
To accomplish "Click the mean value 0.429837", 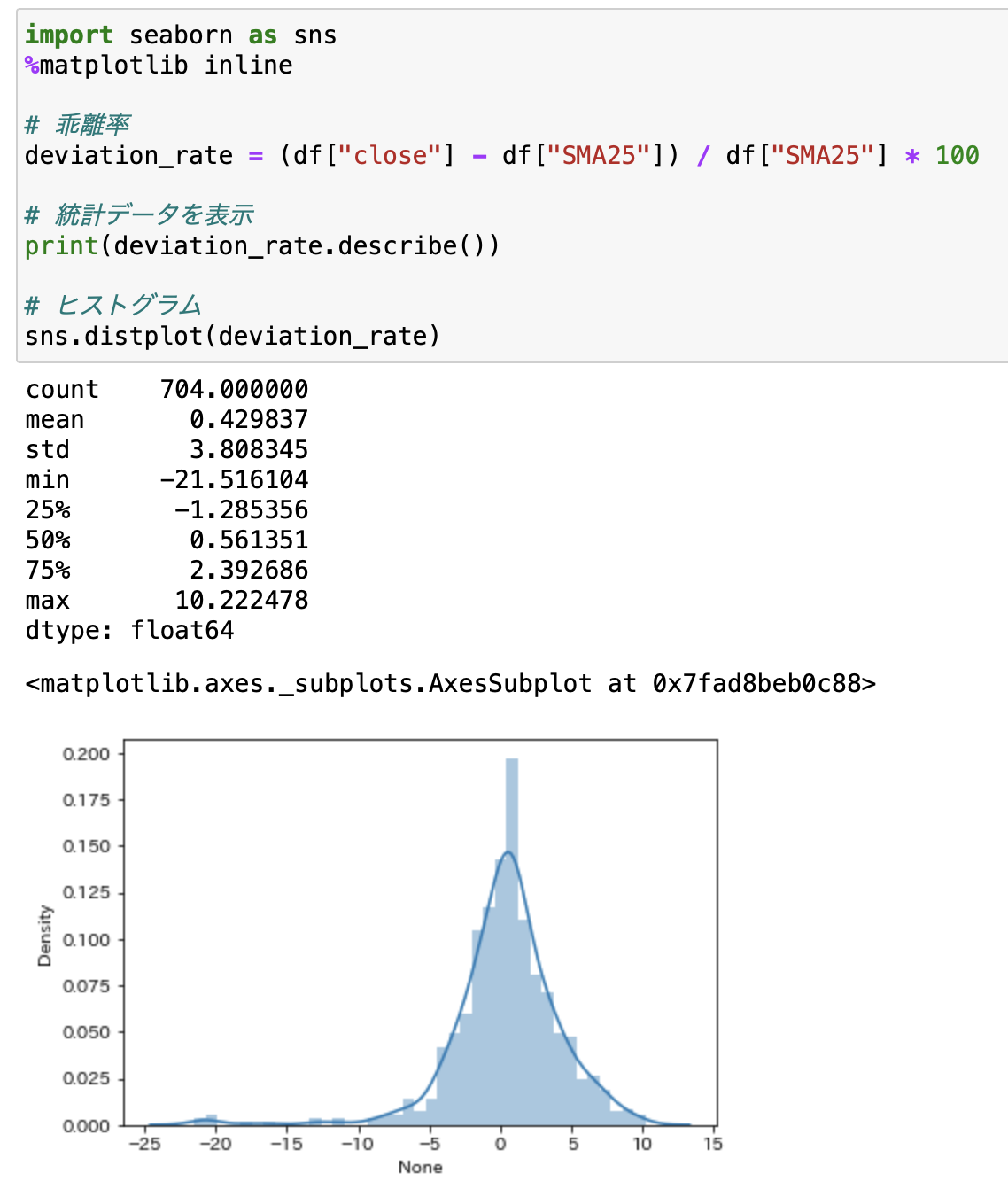I will [249, 420].
